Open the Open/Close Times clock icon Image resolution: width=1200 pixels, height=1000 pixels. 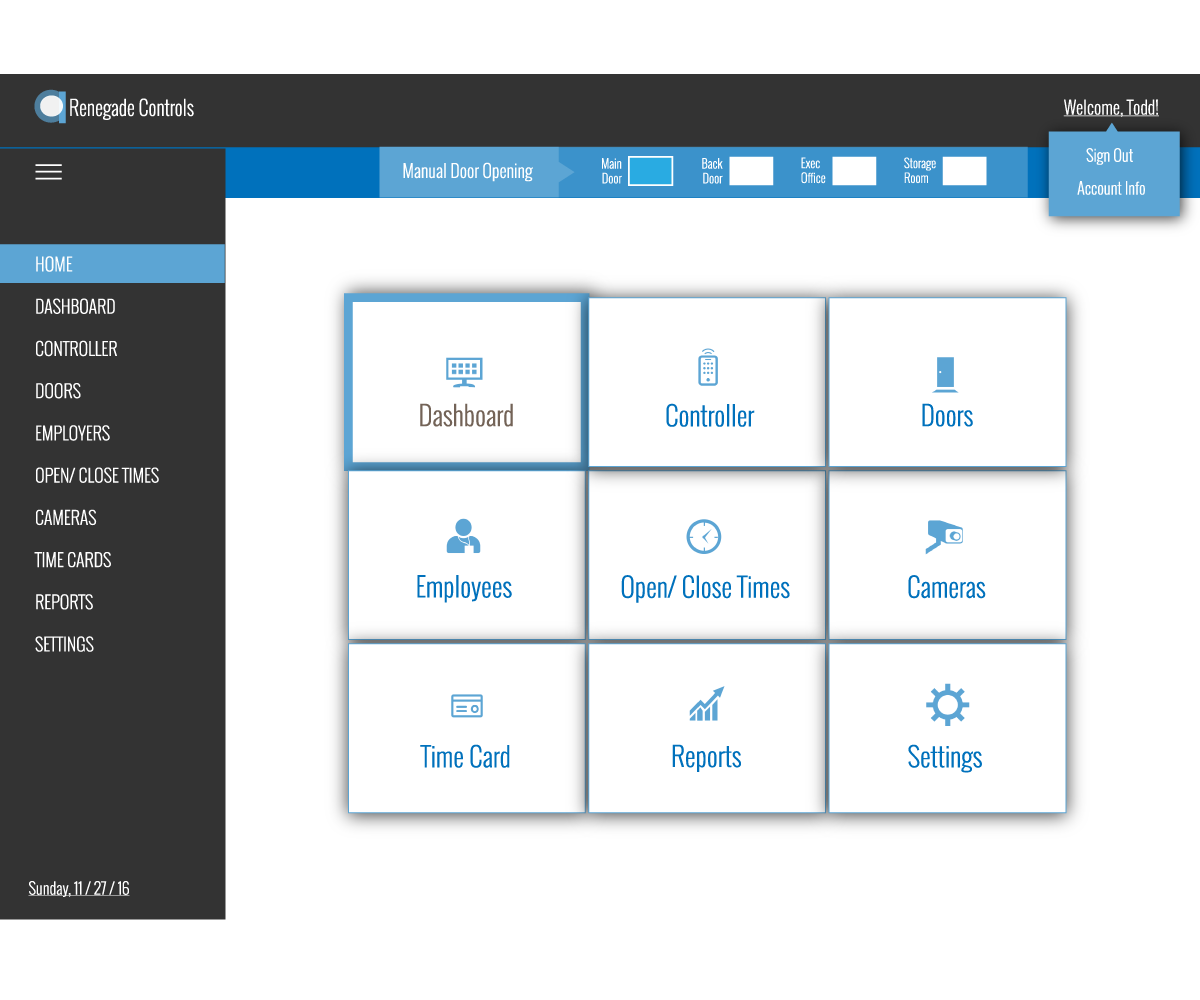[705, 555]
